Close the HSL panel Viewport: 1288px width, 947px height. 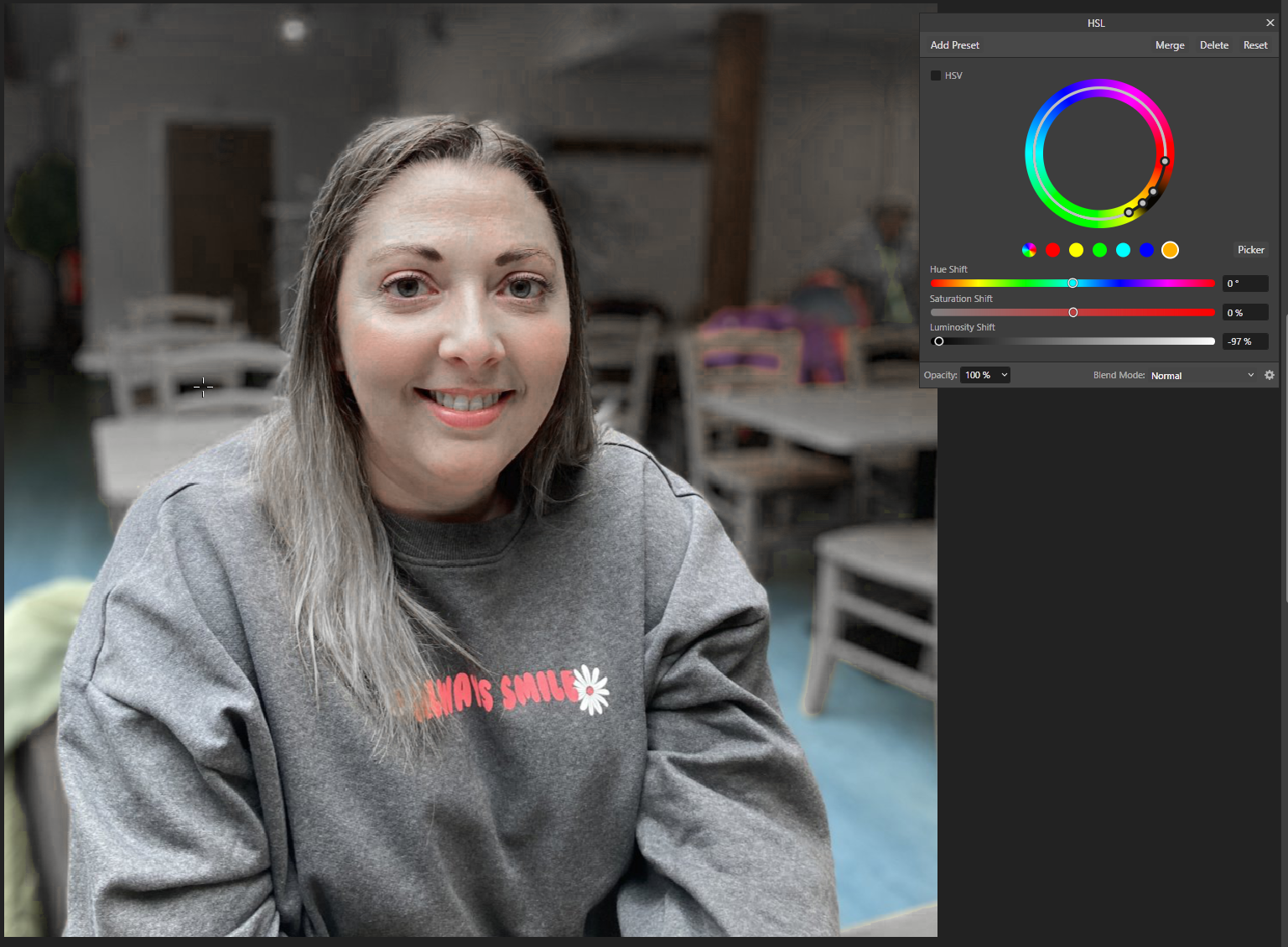1270,23
